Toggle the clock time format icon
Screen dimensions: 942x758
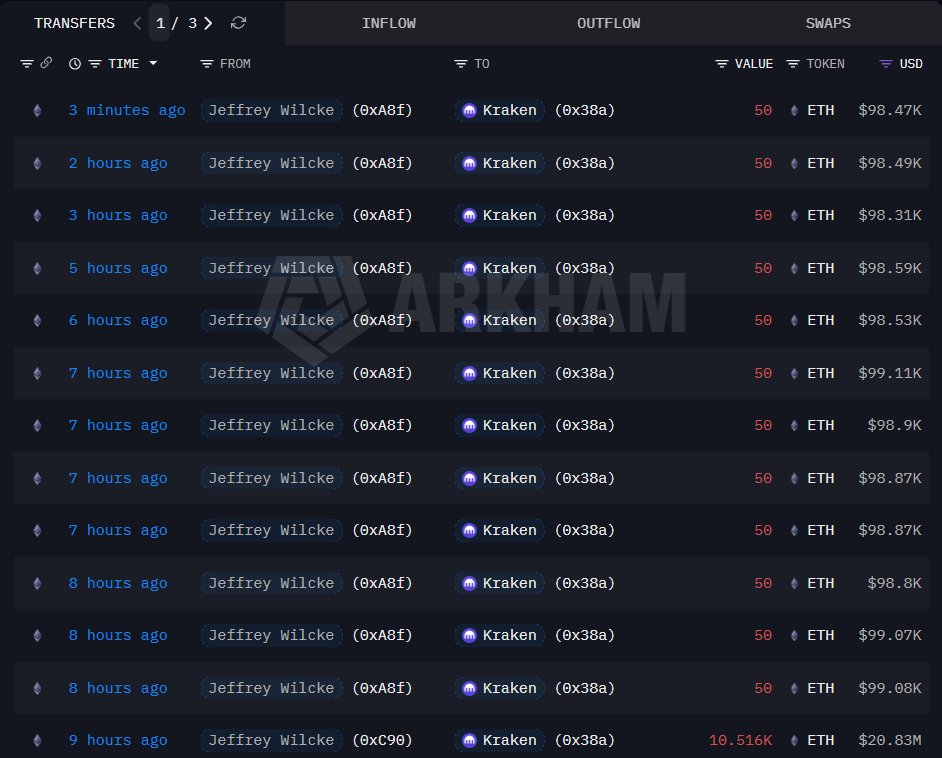click(x=75, y=64)
